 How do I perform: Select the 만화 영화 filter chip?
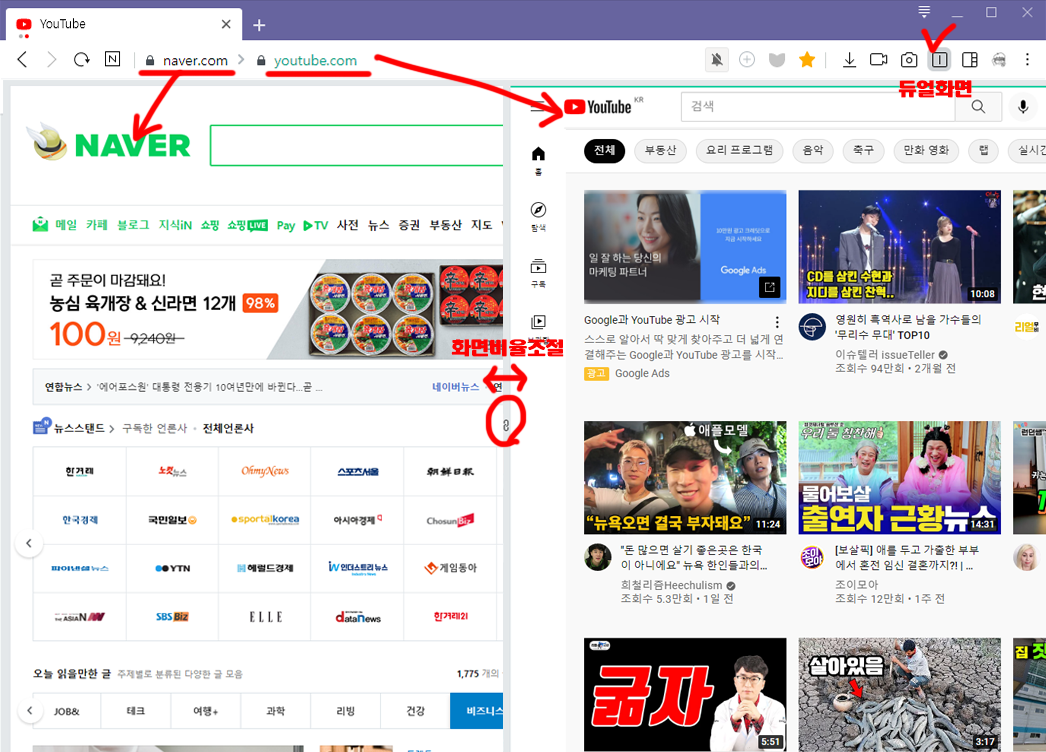pyautogui.click(x=926, y=151)
